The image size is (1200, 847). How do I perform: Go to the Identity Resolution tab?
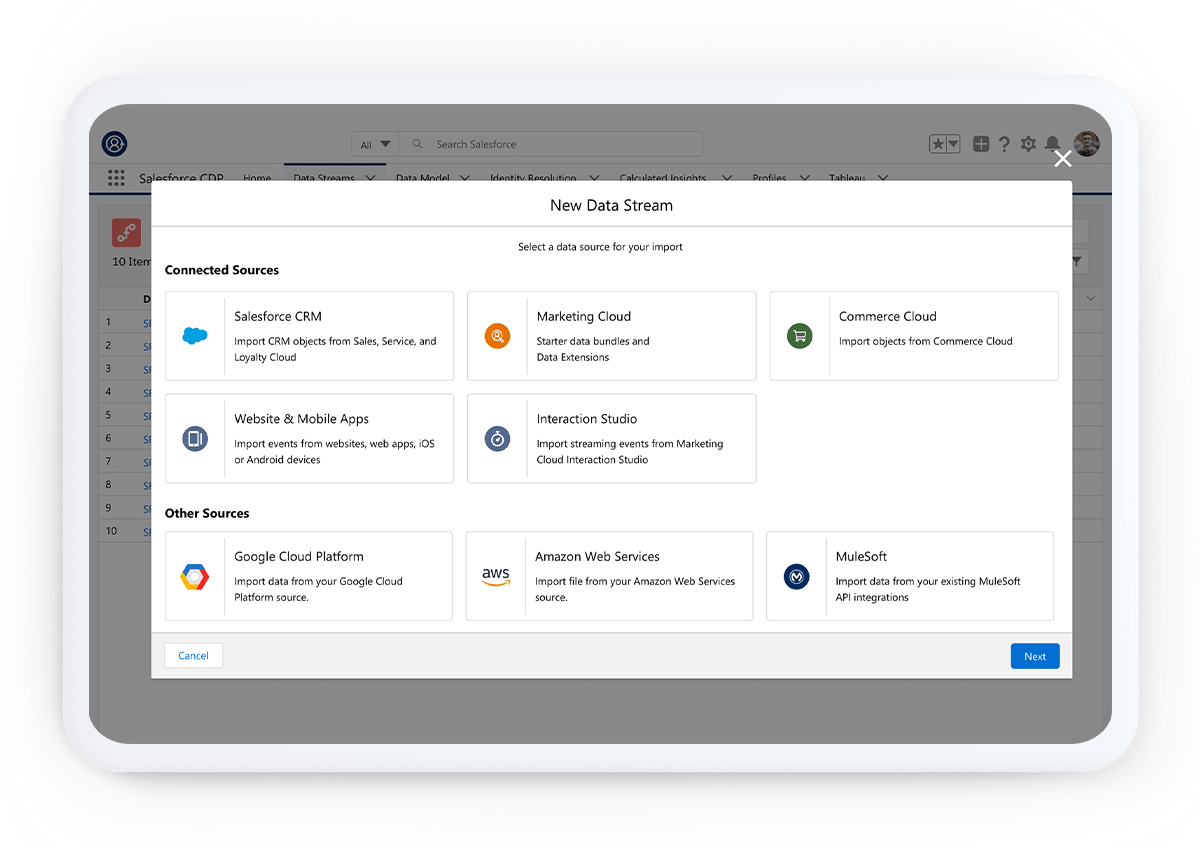click(533, 178)
